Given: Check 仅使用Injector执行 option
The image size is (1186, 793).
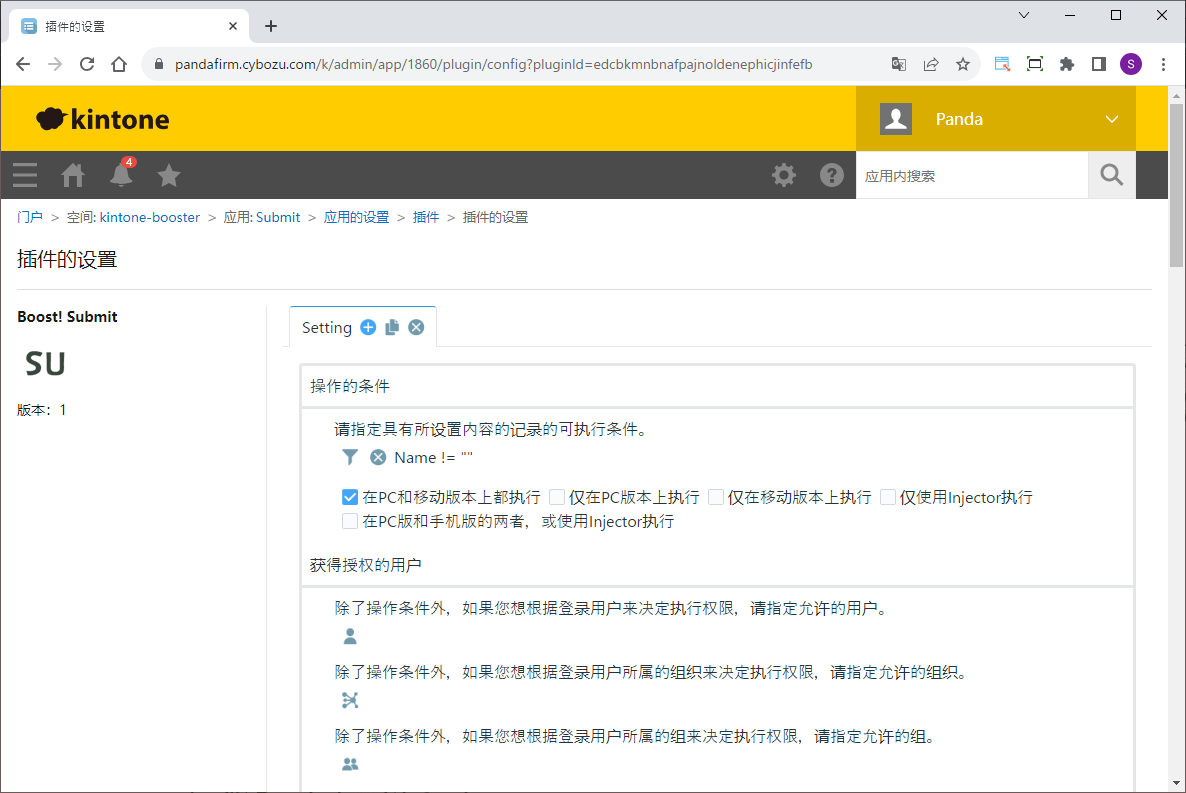Looking at the screenshot, I should coord(888,497).
